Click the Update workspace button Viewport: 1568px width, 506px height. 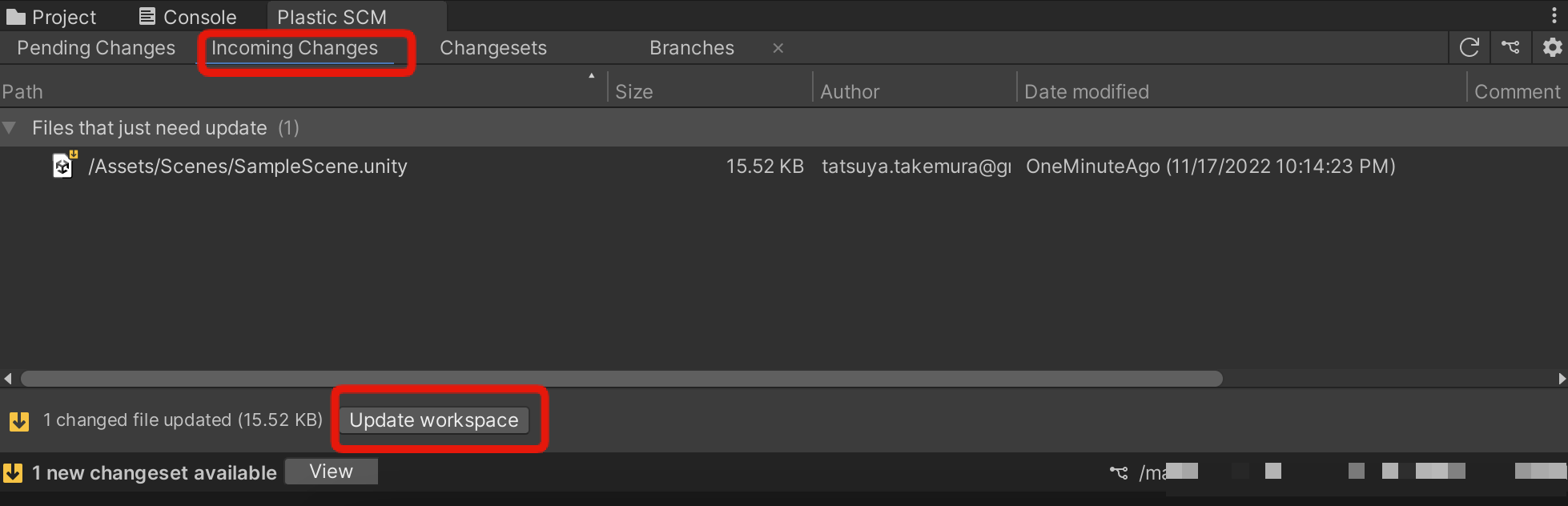coord(436,420)
